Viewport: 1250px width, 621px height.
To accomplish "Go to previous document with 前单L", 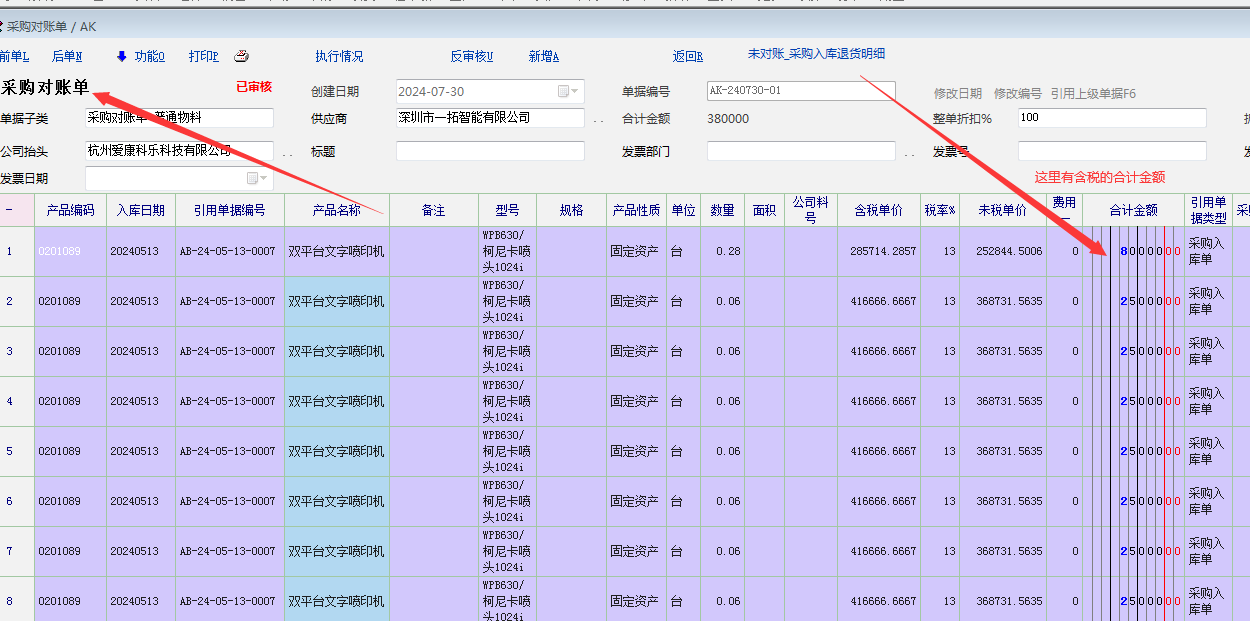I will tap(14, 56).
